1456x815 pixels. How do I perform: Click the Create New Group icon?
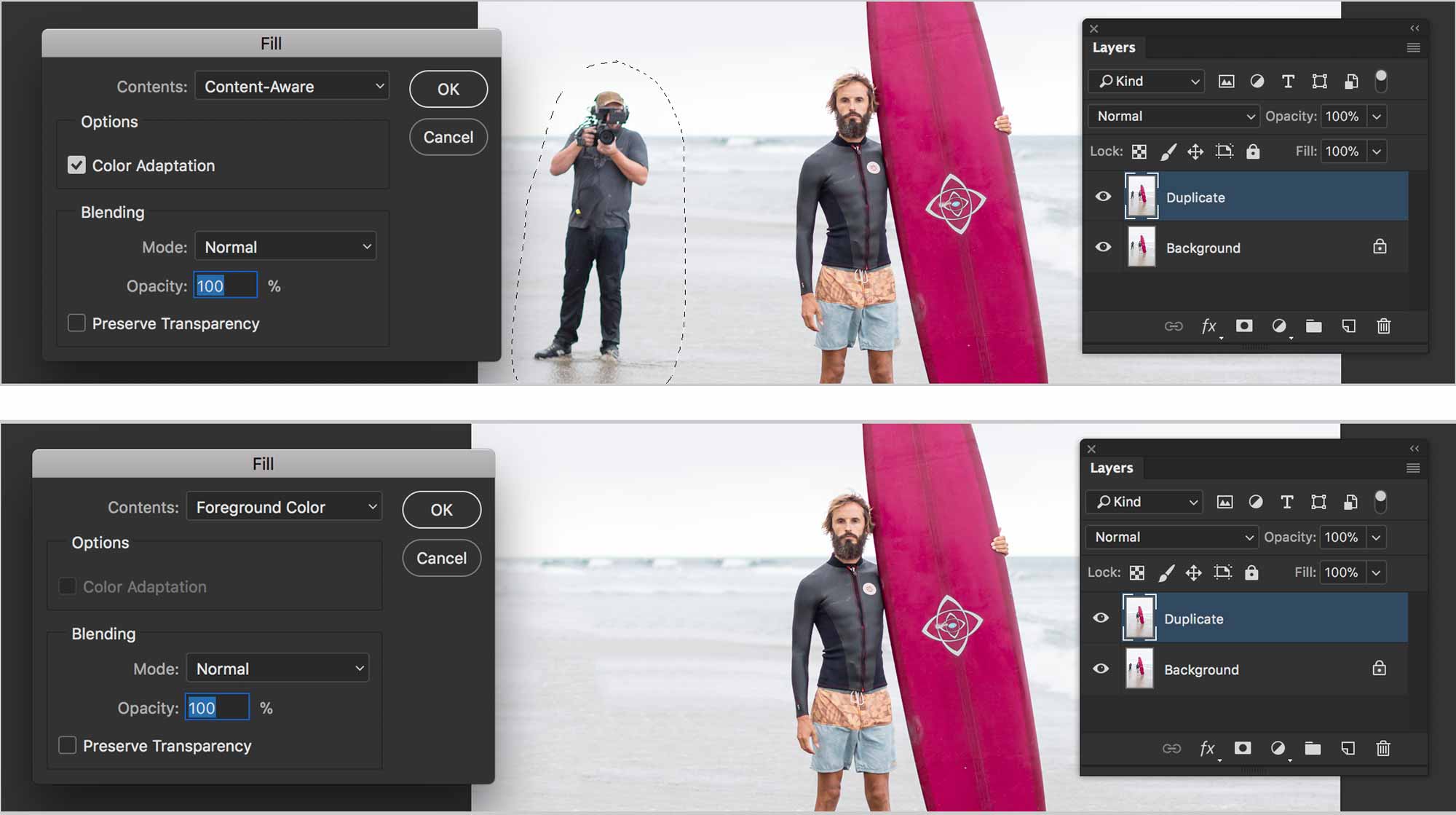[1313, 326]
